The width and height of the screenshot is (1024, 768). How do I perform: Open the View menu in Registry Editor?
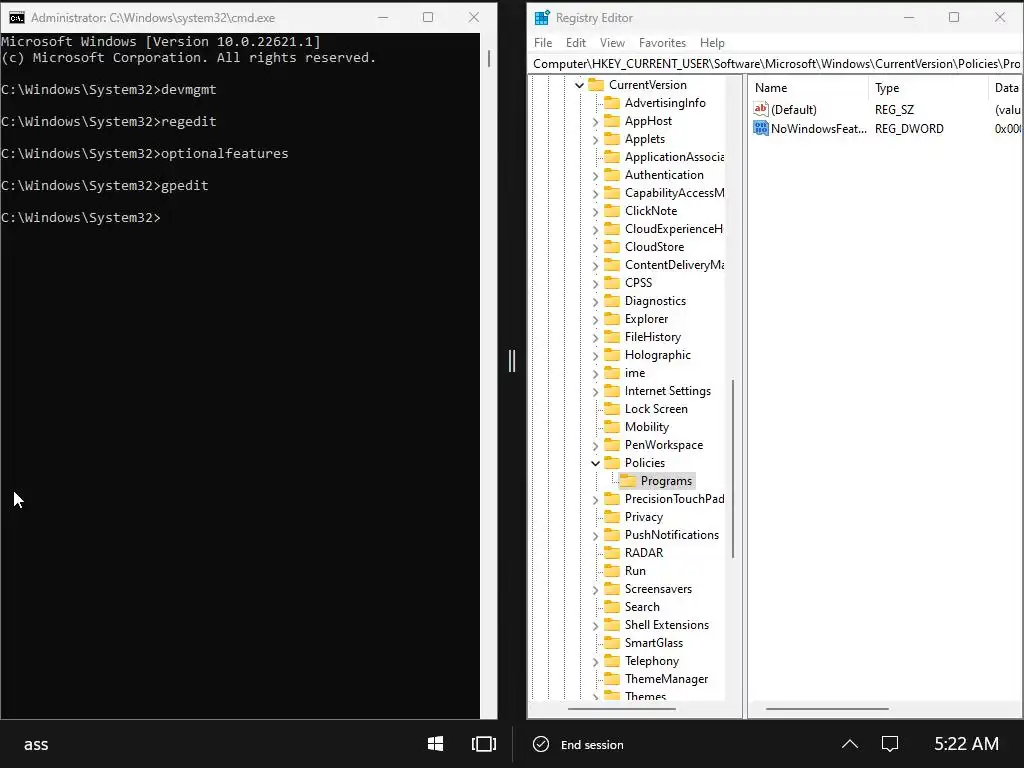click(612, 42)
